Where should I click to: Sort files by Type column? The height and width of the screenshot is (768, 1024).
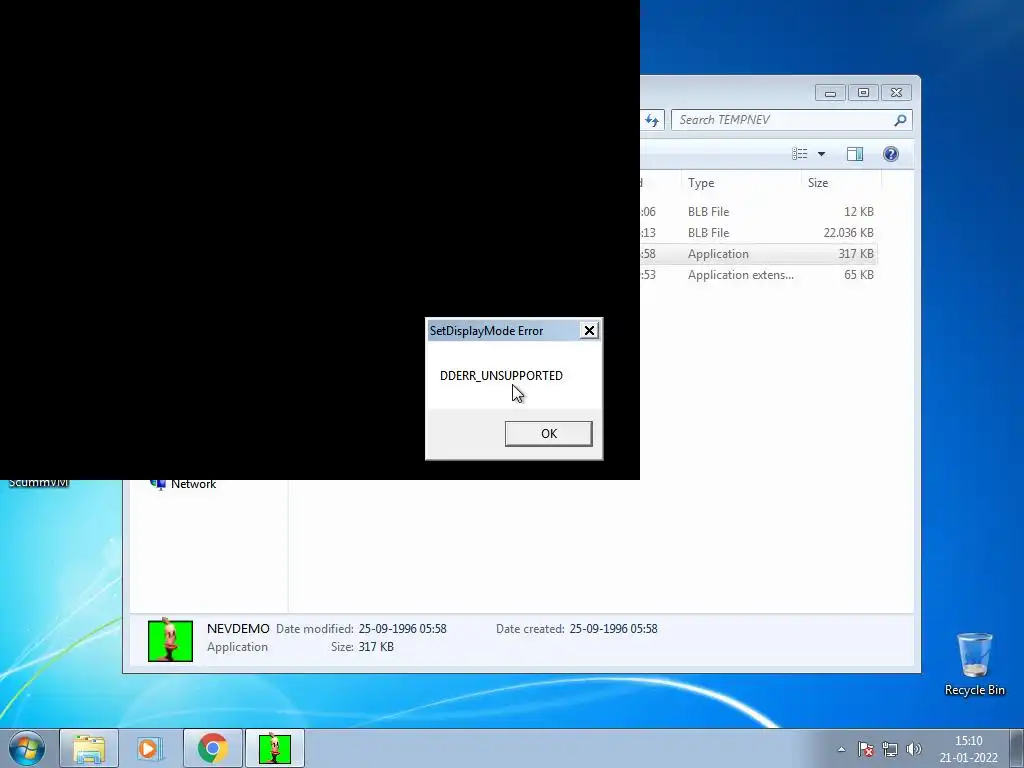pos(741,183)
